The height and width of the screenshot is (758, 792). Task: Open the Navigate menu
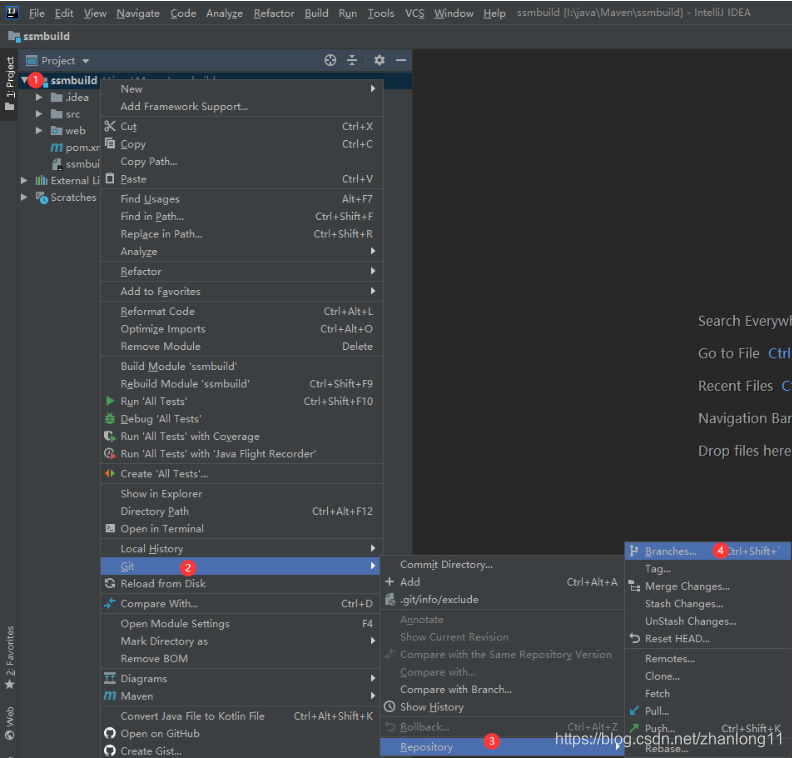click(x=138, y=13)
